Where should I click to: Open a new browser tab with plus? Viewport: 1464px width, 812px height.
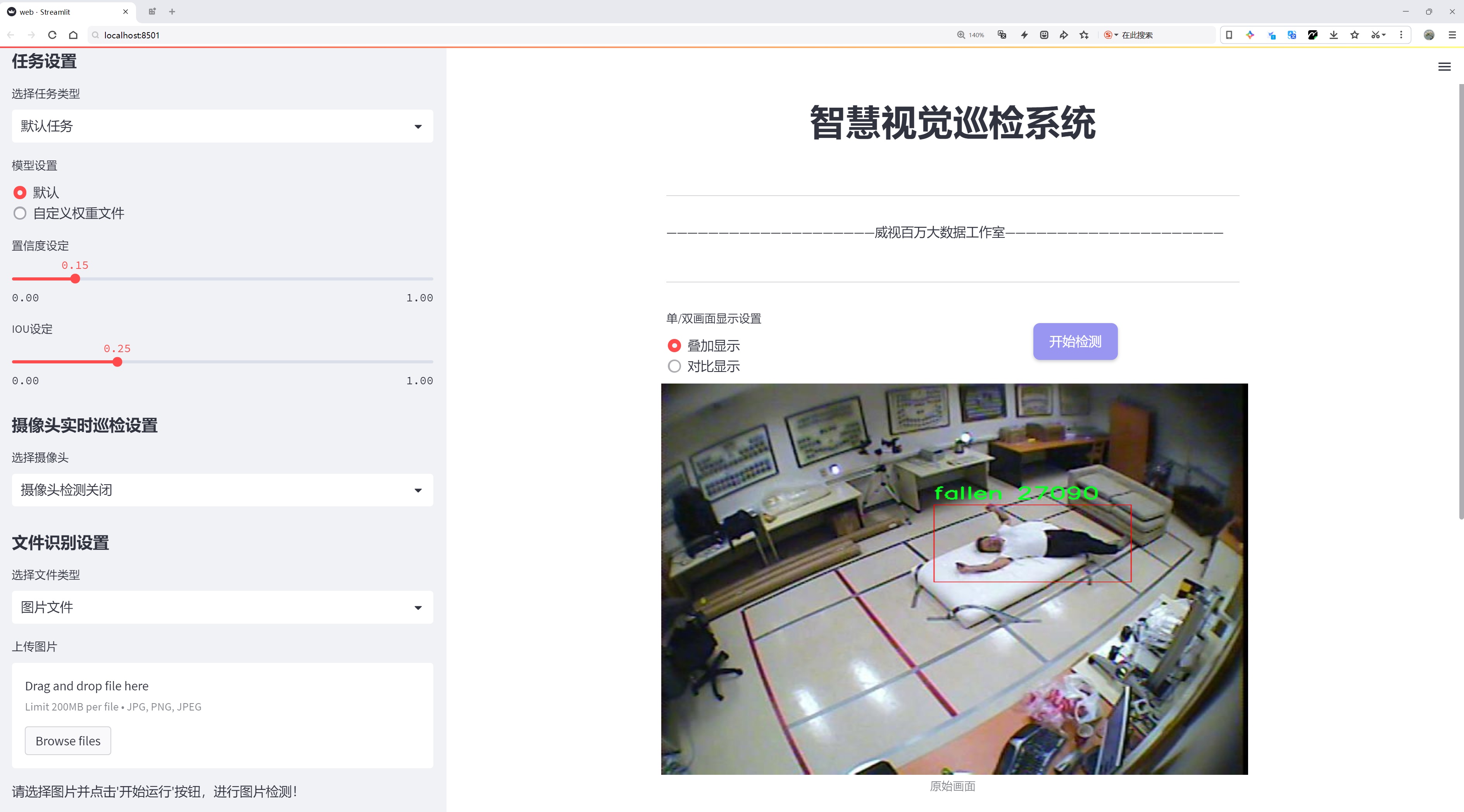click(172, 11)
